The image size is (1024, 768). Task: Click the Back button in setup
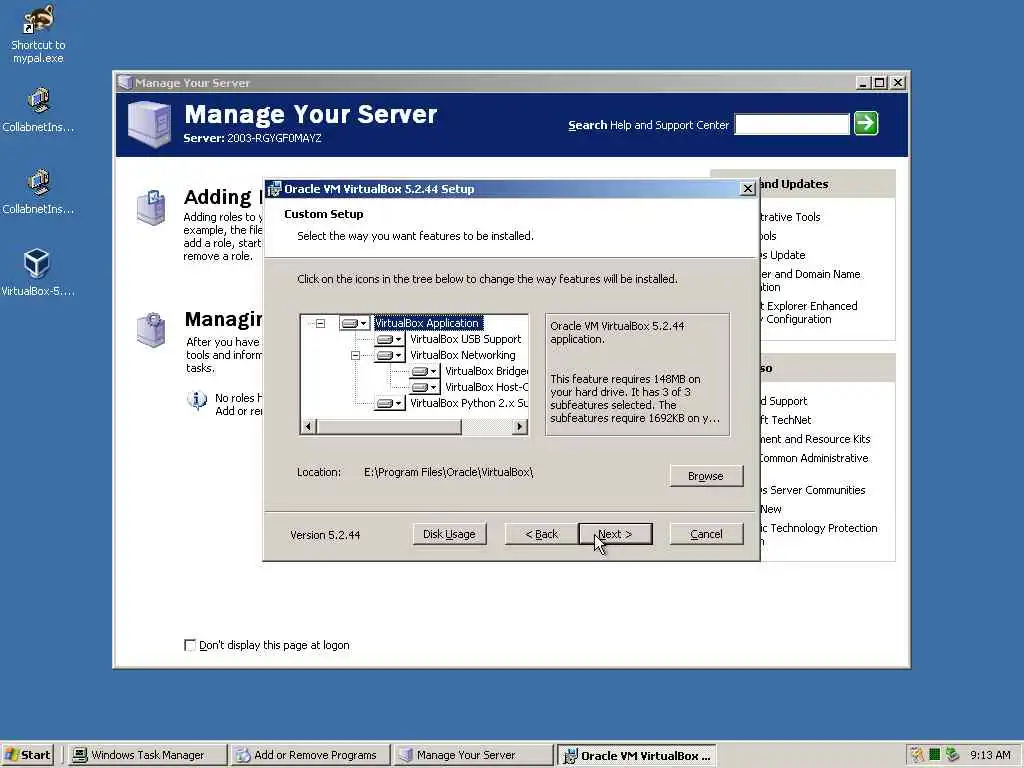tap(541, 534)
